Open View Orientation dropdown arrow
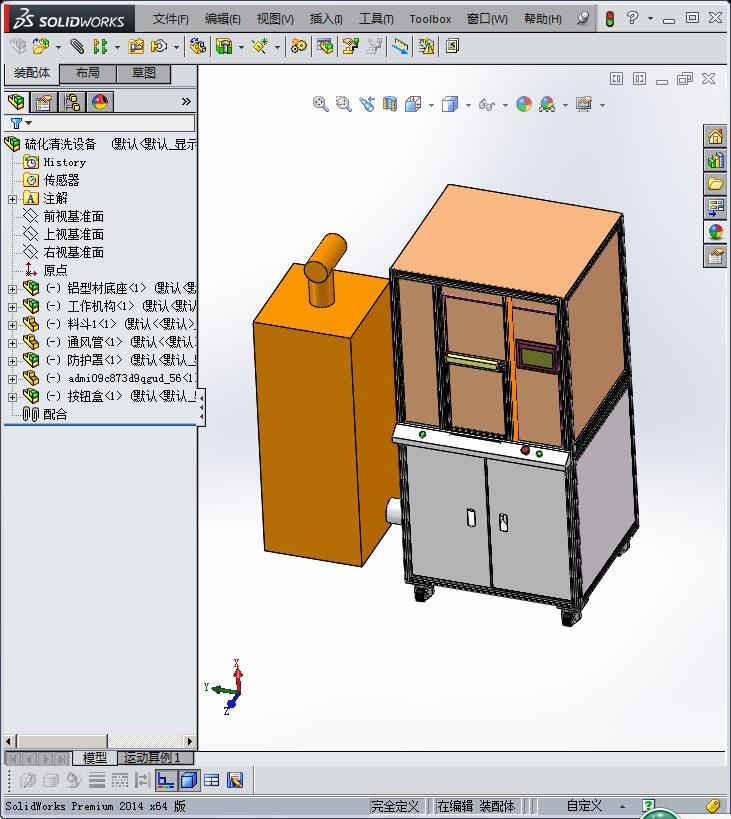Screen dimensions: 731x819 [x=431, y=106]
